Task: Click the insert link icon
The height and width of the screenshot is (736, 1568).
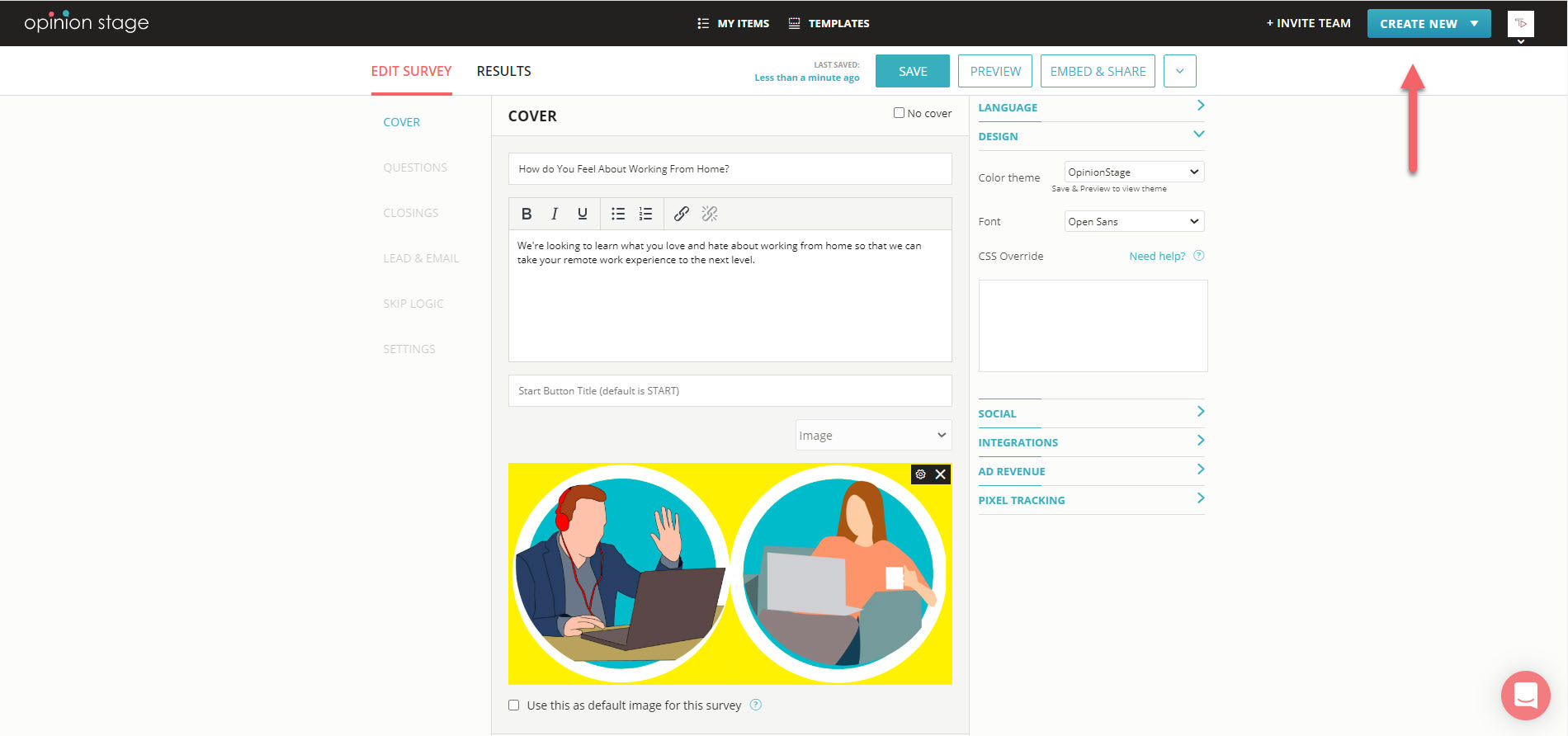Action: click(x=681, y=214)
